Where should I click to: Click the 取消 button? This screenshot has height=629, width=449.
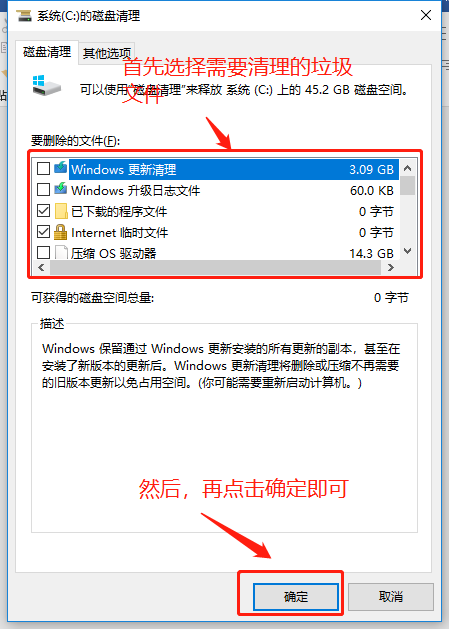[391, 597]
